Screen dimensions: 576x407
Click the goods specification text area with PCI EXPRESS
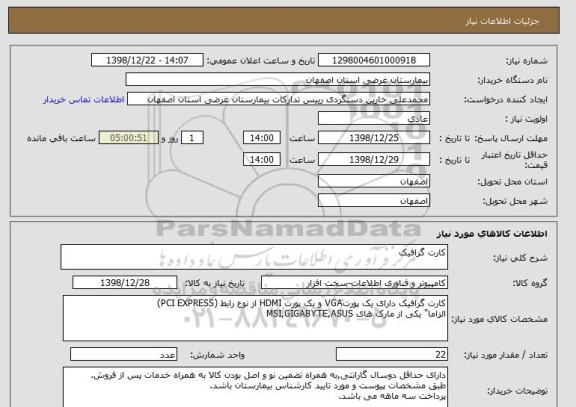coord(255,318)
